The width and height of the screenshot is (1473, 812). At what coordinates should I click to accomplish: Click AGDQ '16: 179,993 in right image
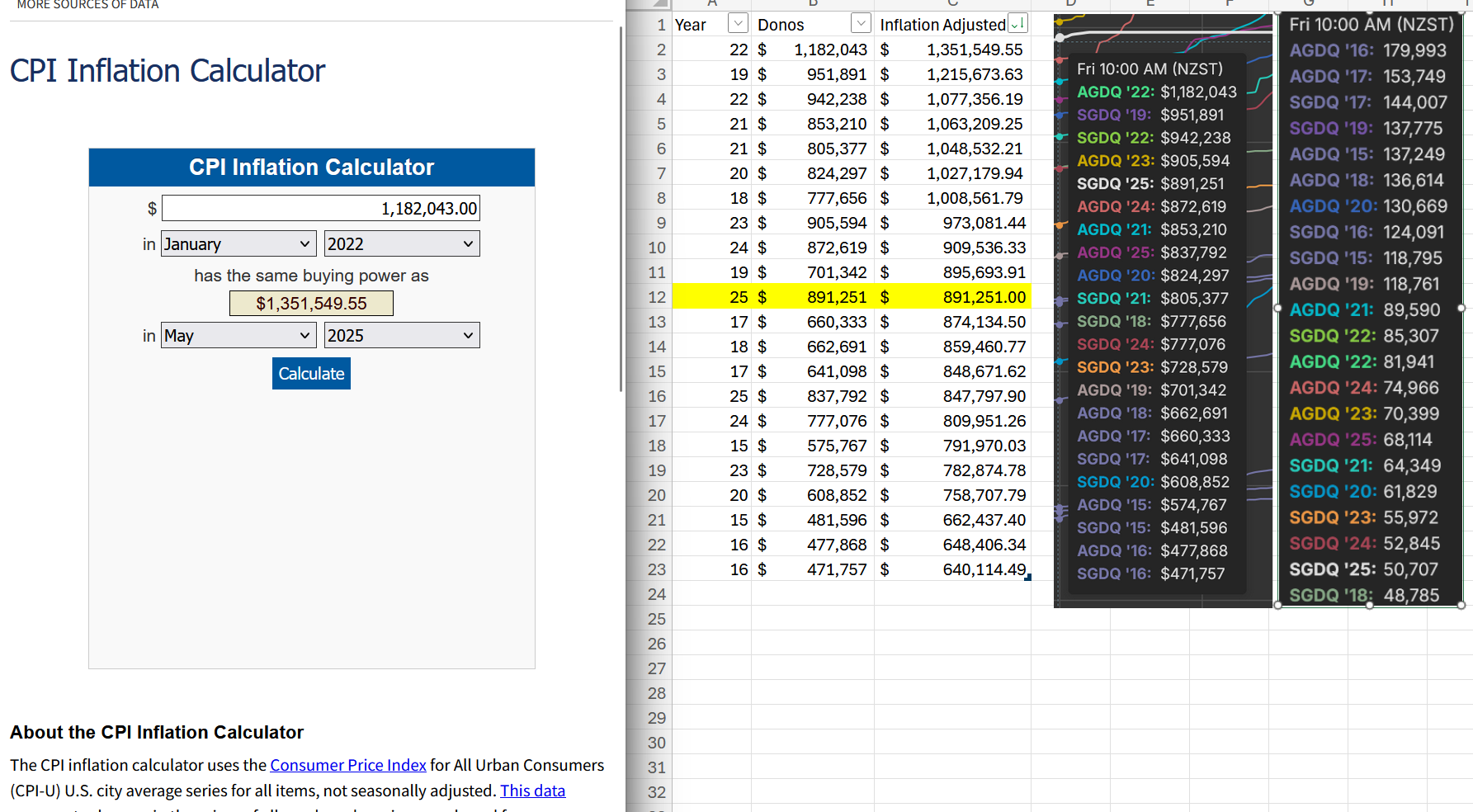click(1367, 50)
